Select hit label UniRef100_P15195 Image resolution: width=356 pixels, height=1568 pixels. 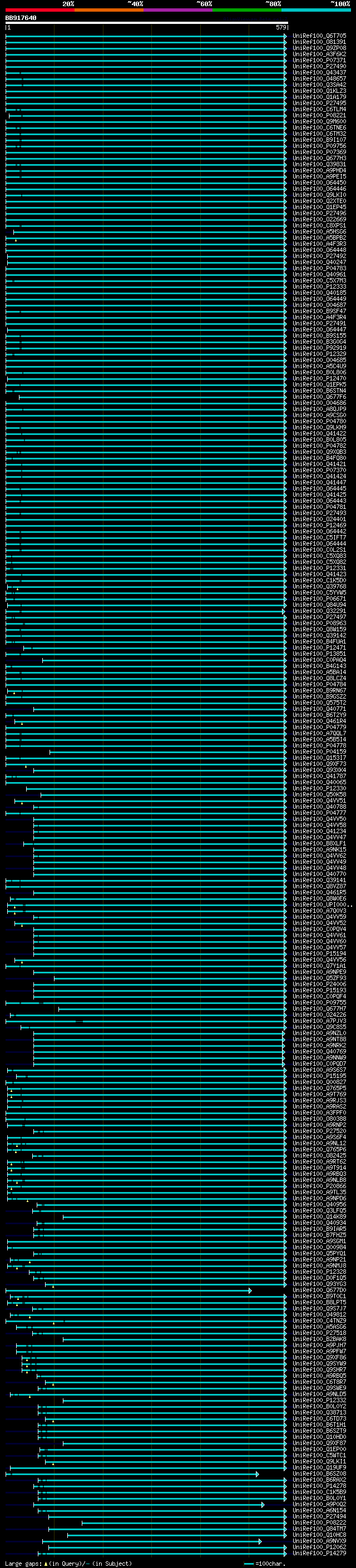[319, 1076]
